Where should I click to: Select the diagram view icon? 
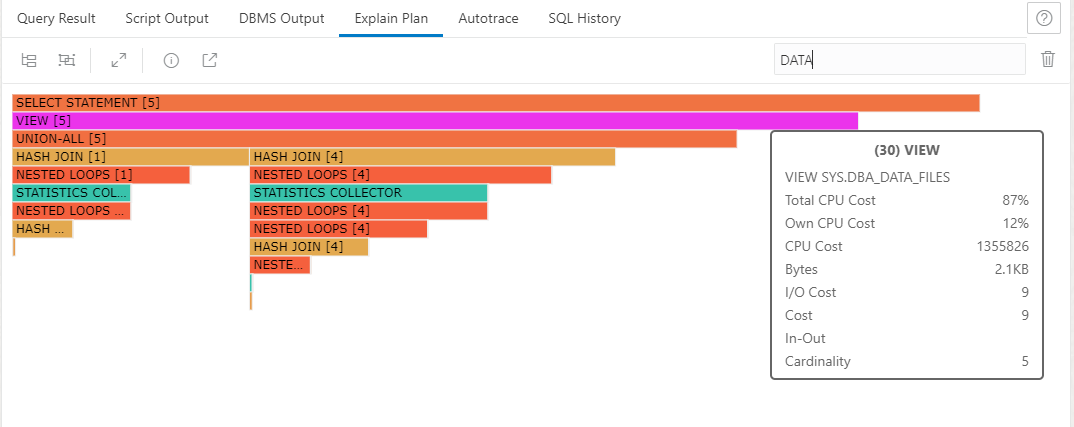pos(66,60)
